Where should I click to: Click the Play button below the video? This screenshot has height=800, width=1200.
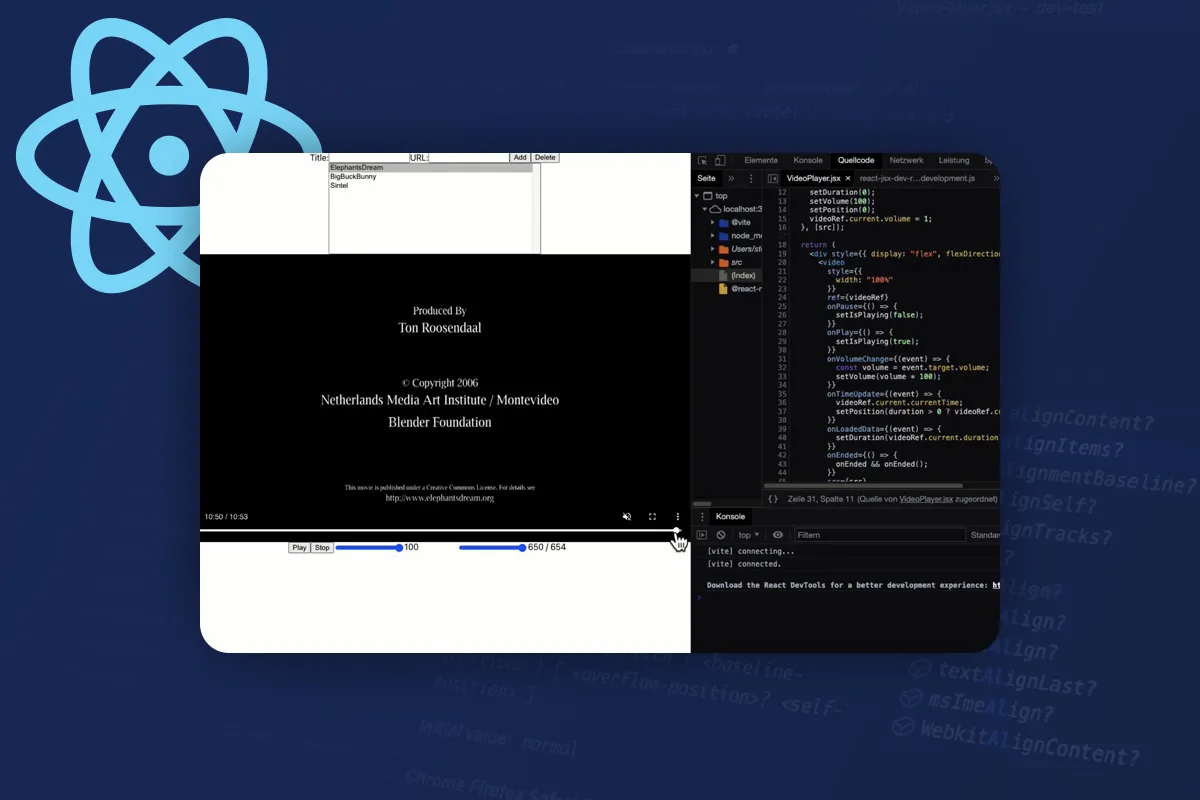tap(299, 548)
